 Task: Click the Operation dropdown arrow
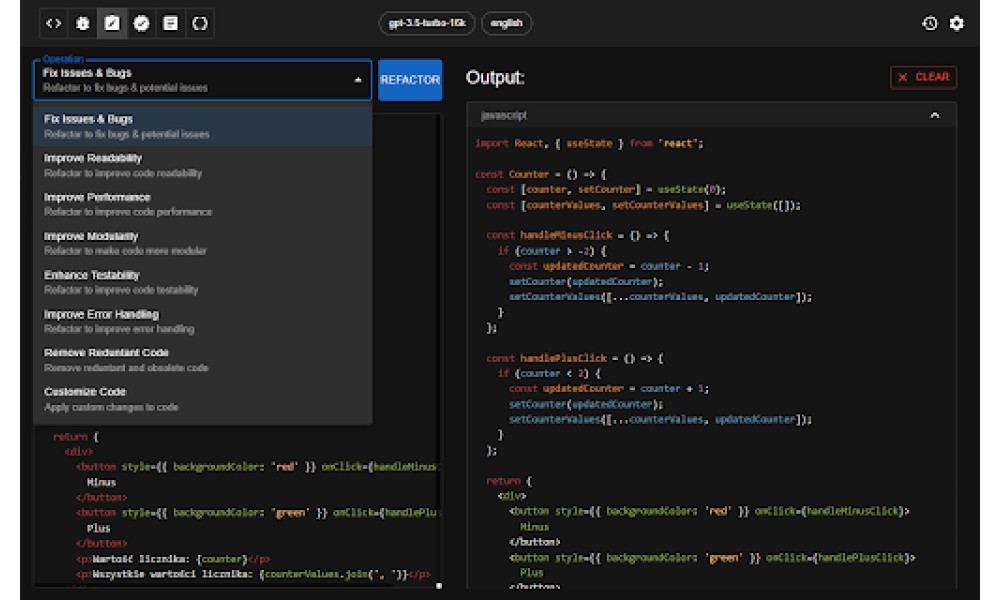358,80
